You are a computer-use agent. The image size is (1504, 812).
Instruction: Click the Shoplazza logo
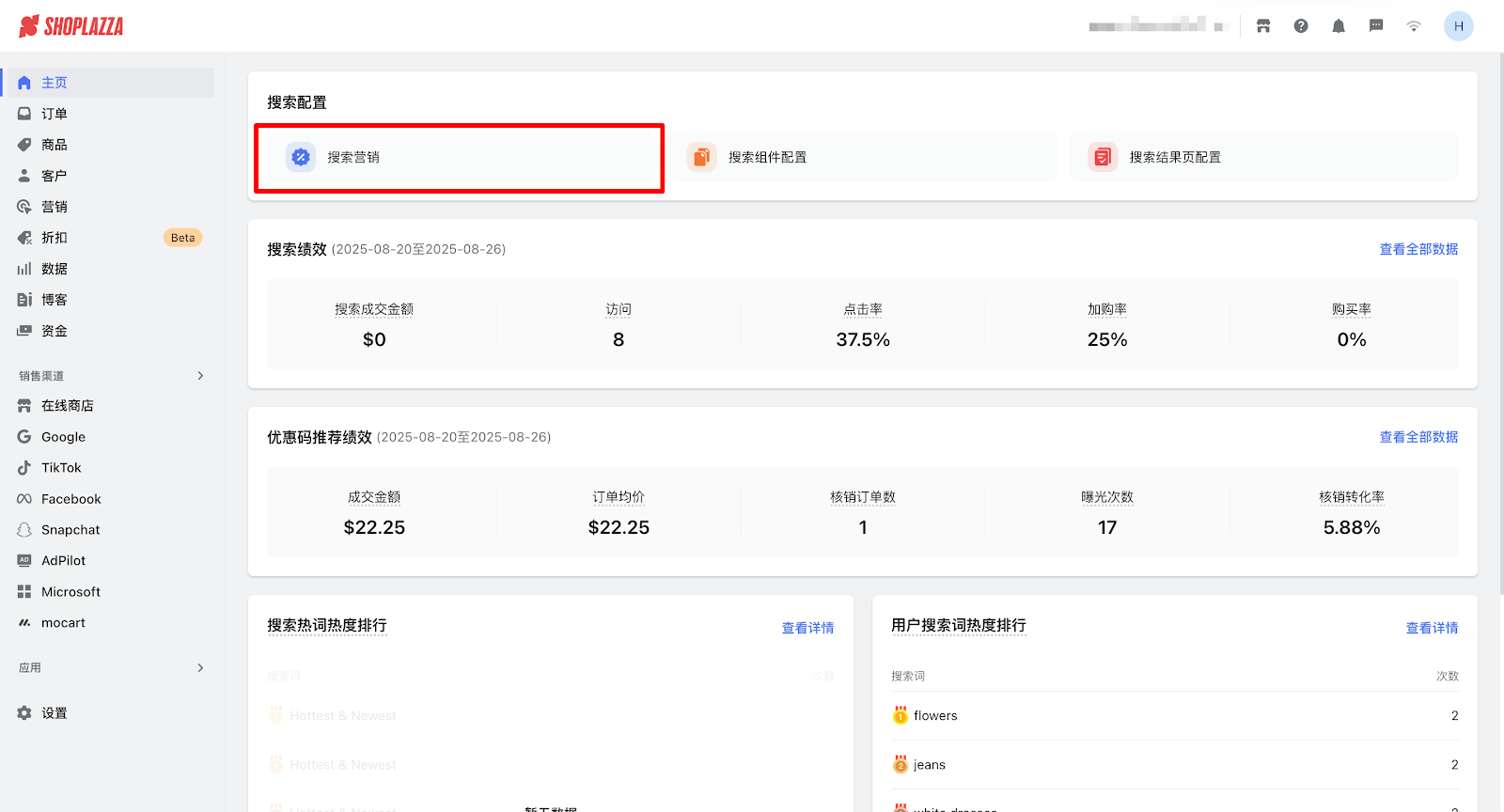[x=71, y=26]
